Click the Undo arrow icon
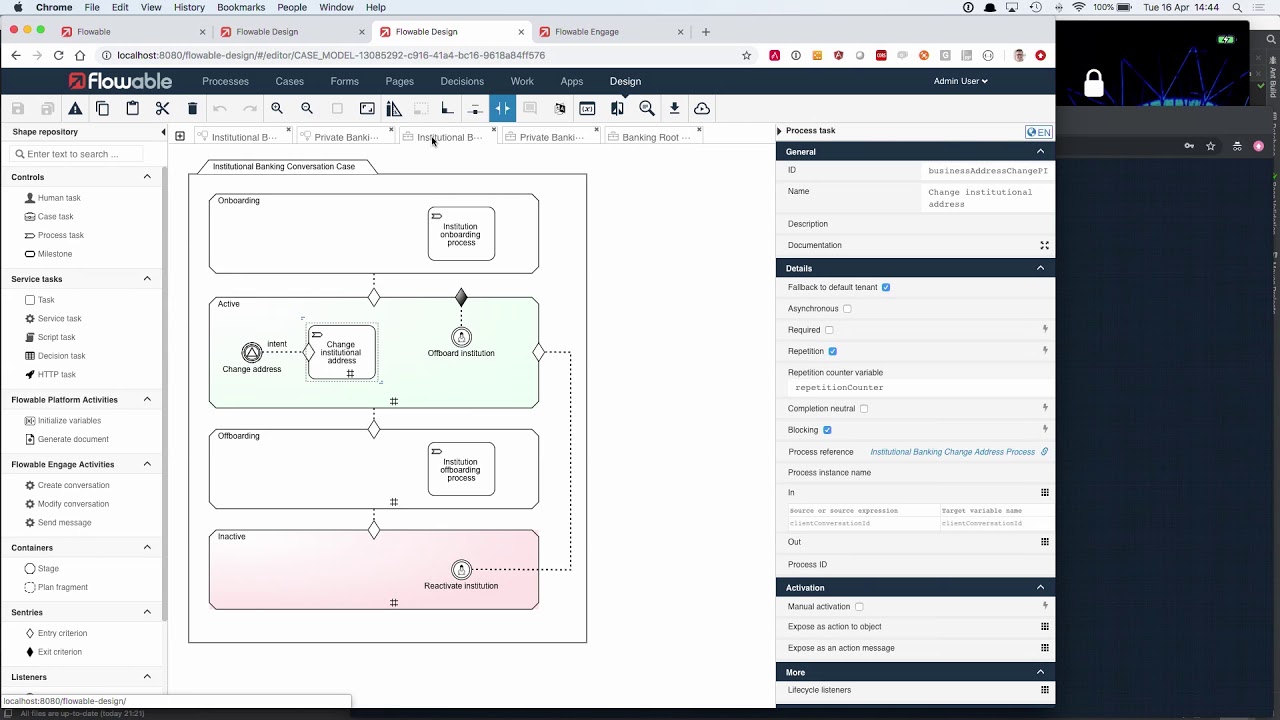Viewport: 1280px width, 720px height. coord(220,108)
